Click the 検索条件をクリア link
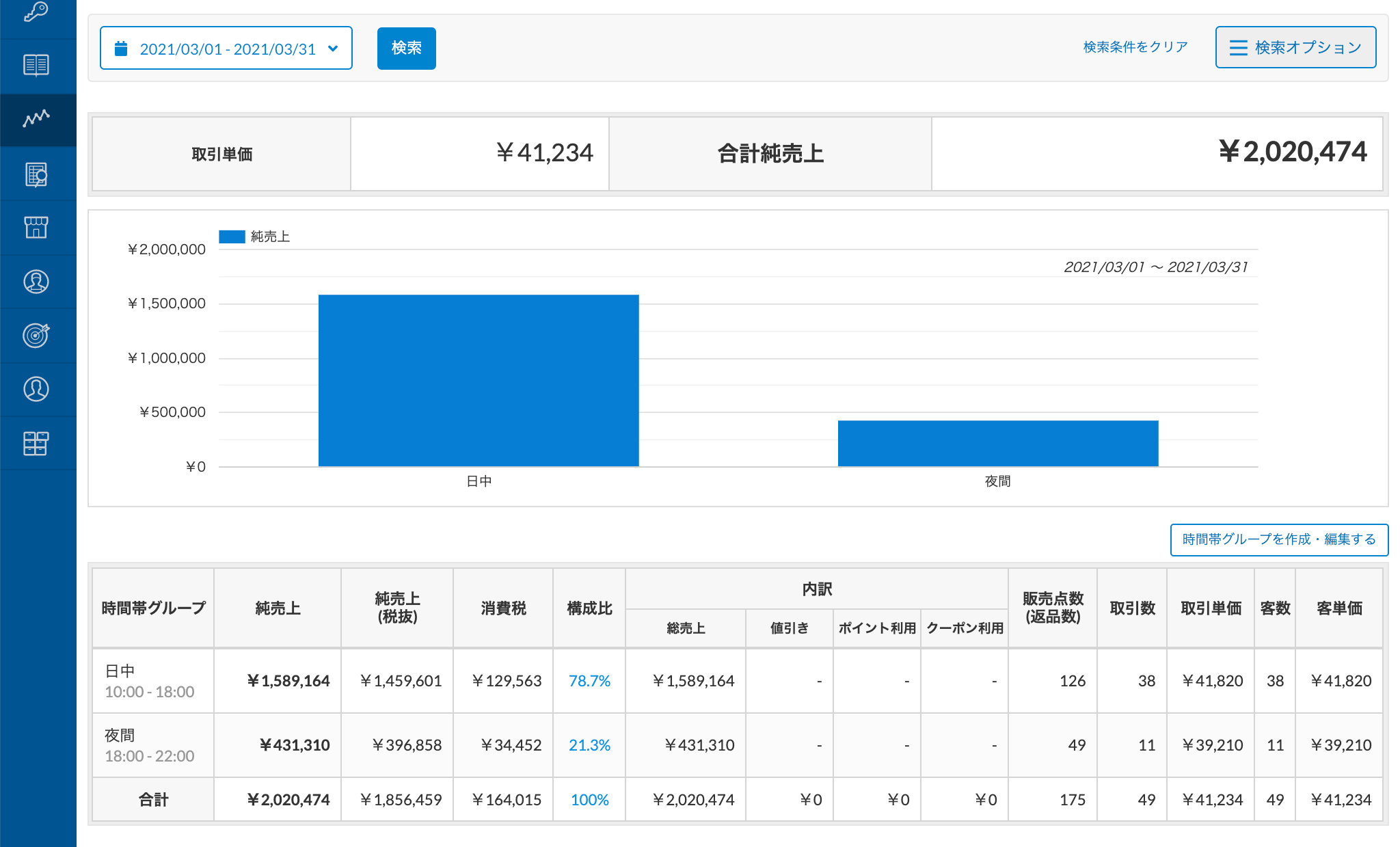This screenshot has width=1400, height=847. pyautogui.click(x=1135, y=47)
